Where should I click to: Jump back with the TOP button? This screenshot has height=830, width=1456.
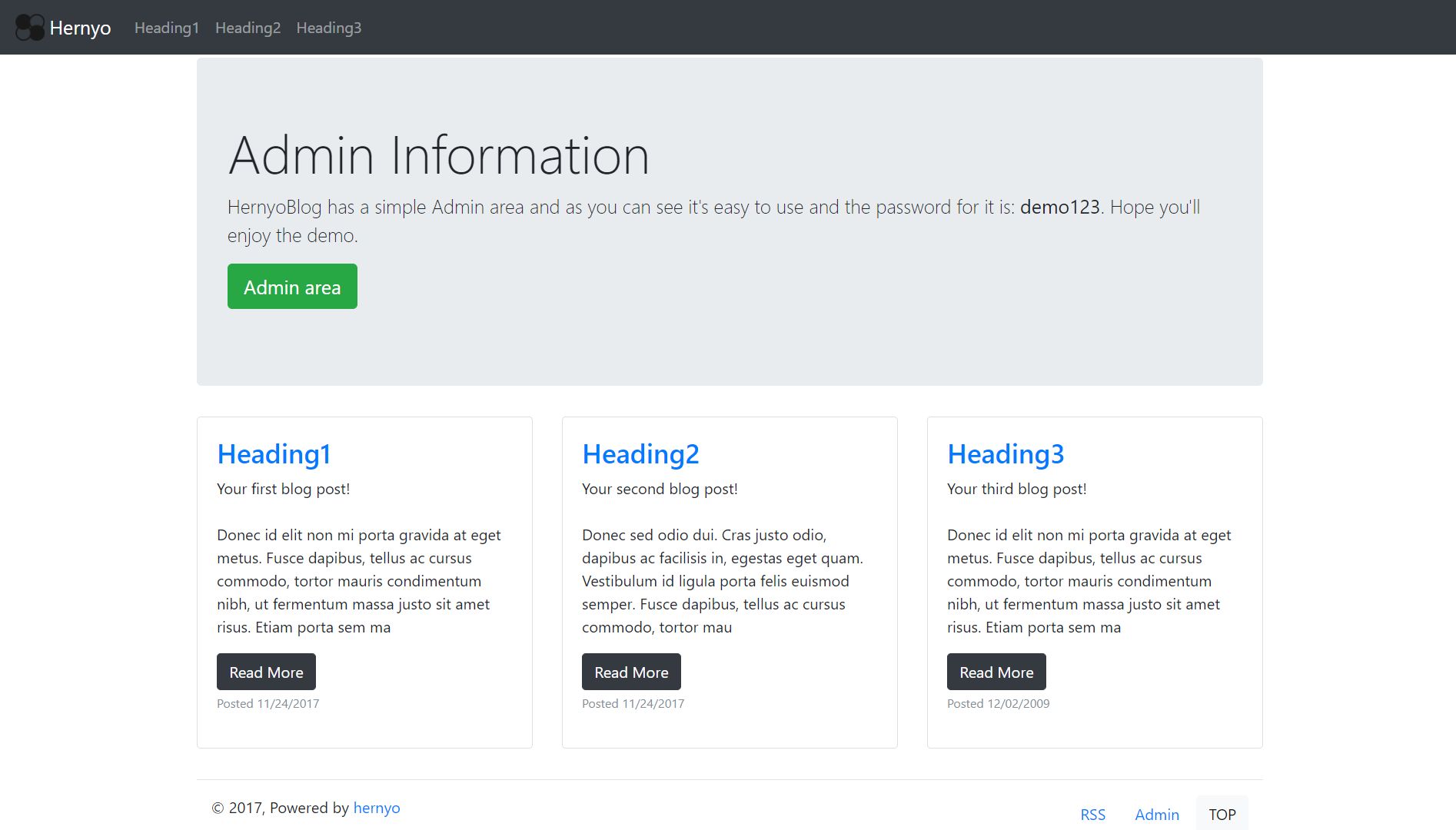[x=1222, y=815]
